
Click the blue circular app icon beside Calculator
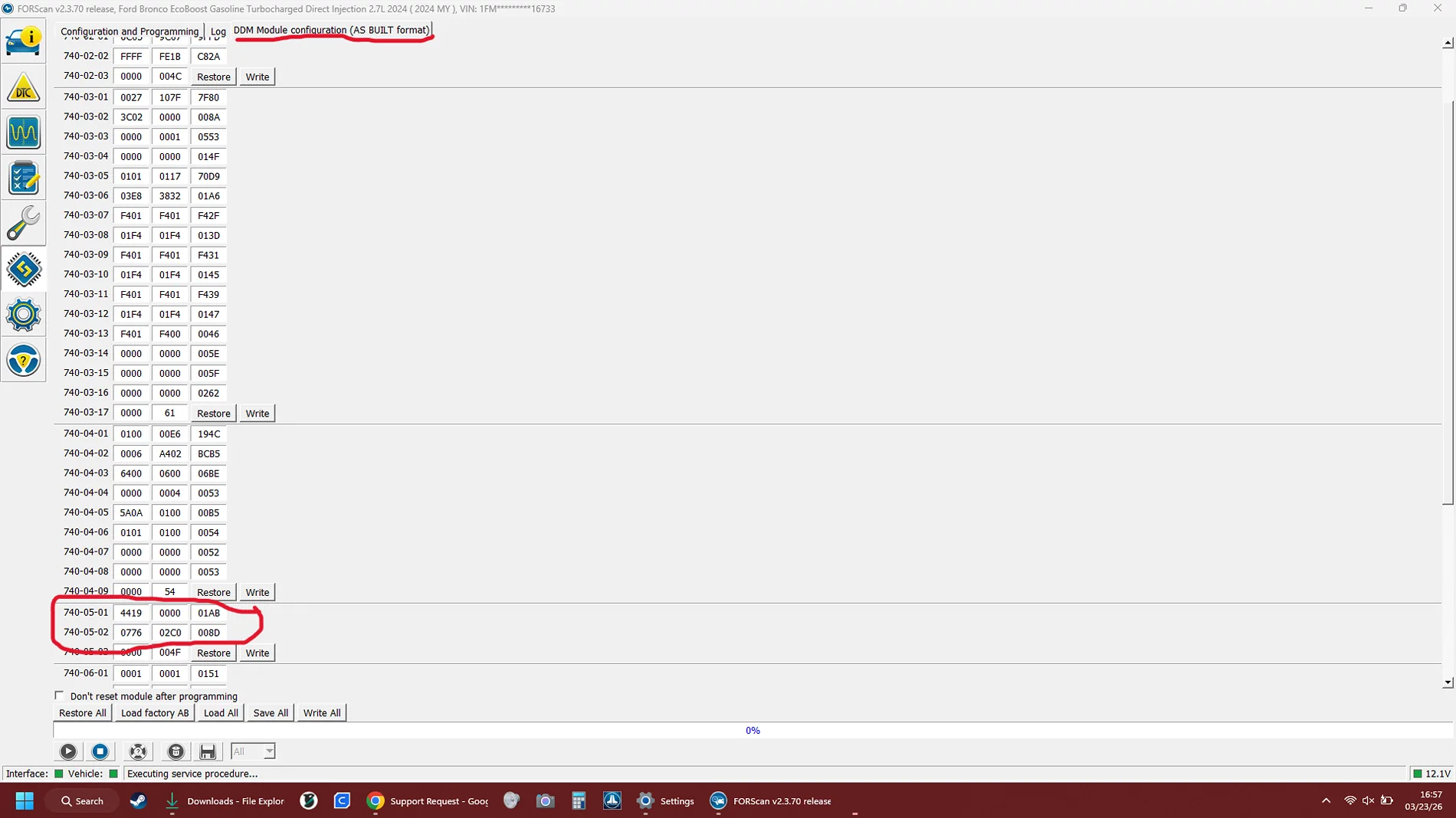tap(612, 801)
